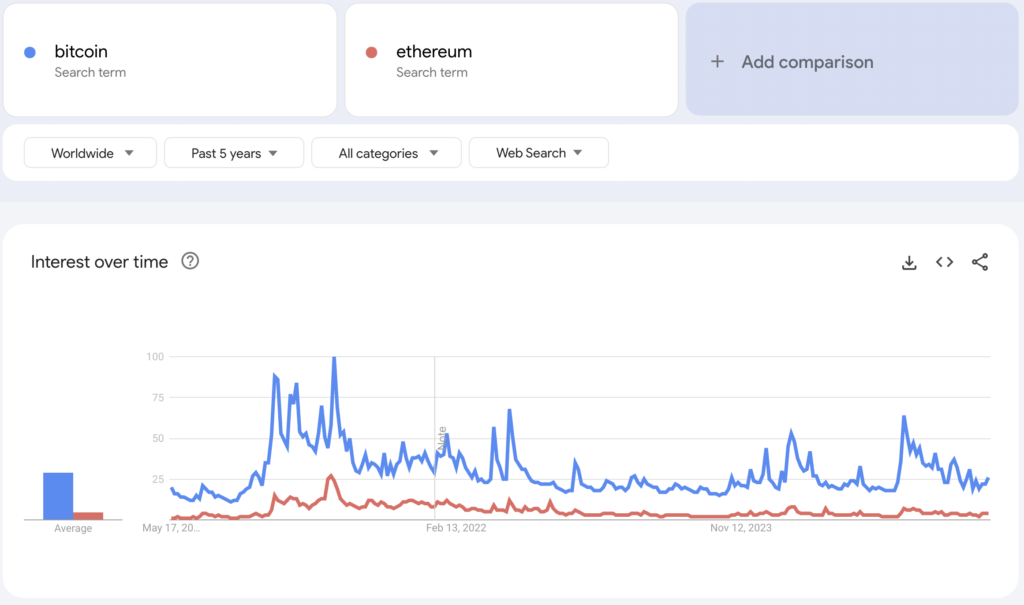This screenshot has height=605, width=1024.
Task: Open the Worldwide region dropdown
Action: coord(90,152)
